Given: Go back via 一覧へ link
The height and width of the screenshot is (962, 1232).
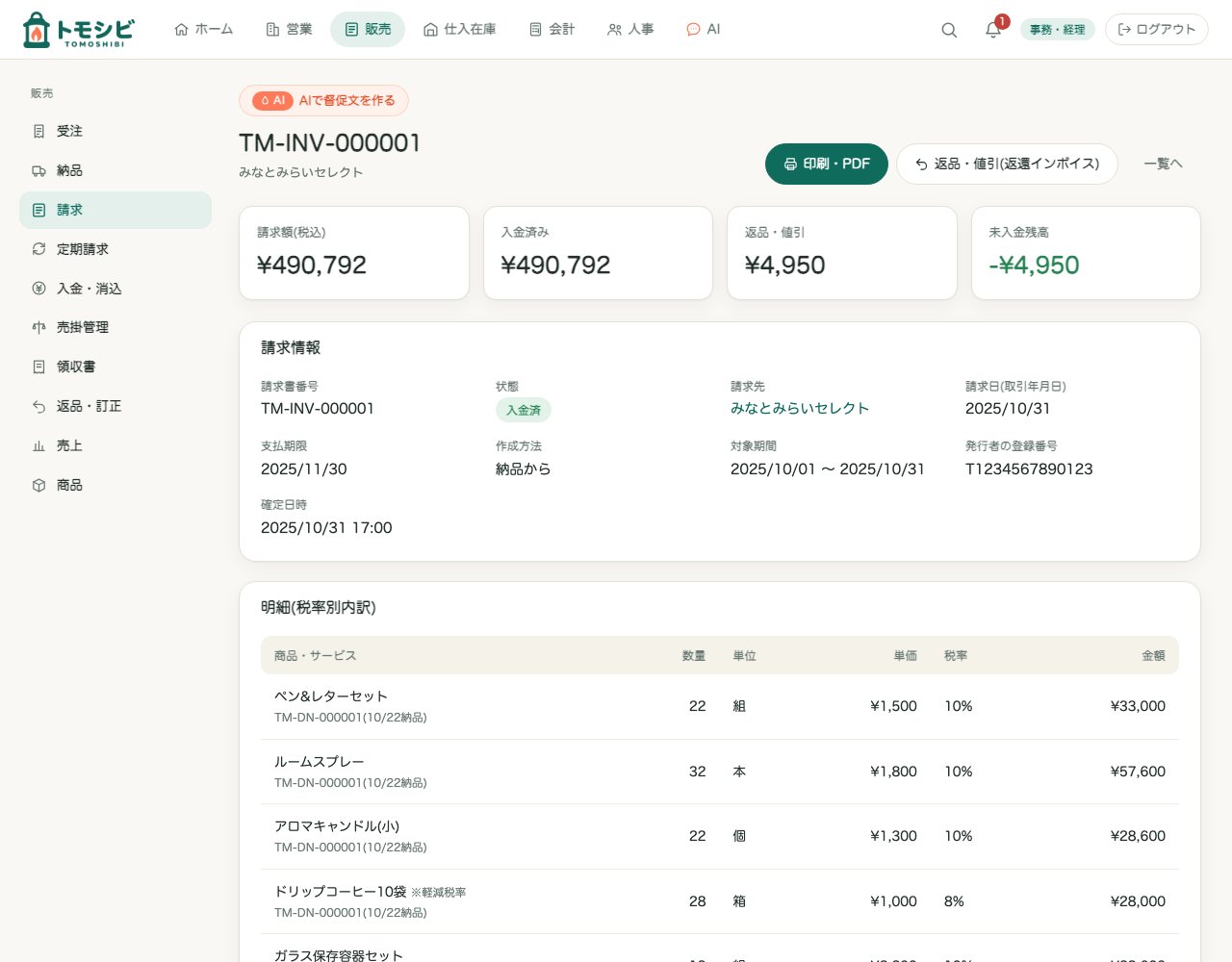Looking at the screenshot, I should click(x=1163, y=164).
